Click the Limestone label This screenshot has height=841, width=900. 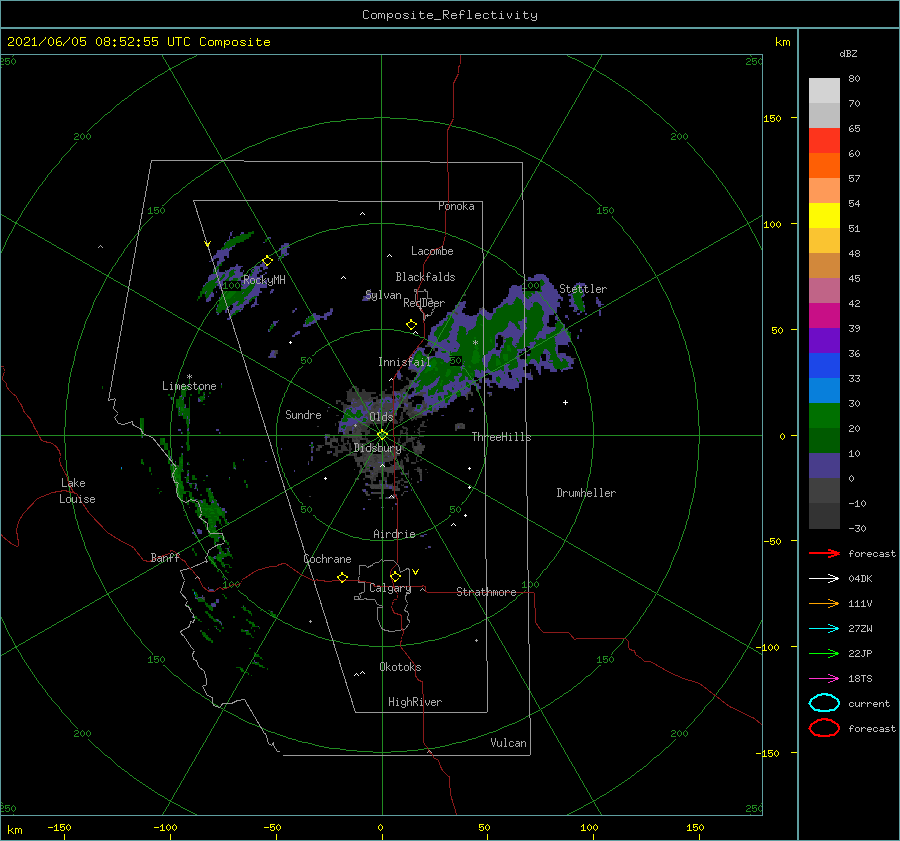tap(189, 386)
